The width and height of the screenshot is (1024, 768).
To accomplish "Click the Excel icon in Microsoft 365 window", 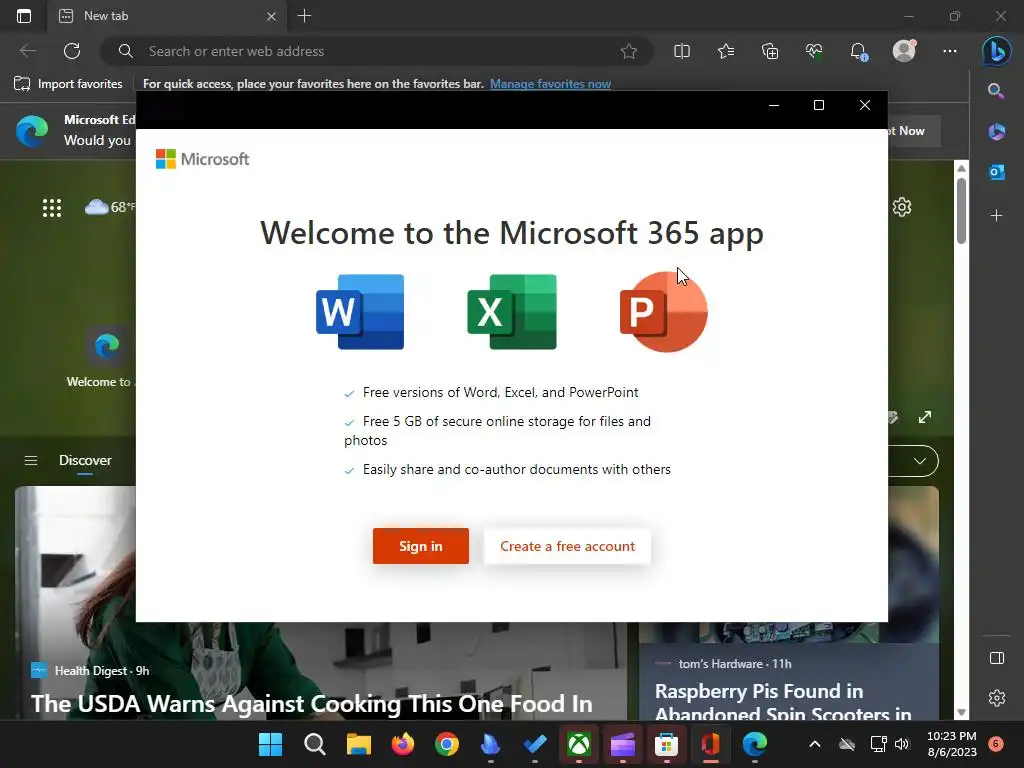I will coord(512,312).
